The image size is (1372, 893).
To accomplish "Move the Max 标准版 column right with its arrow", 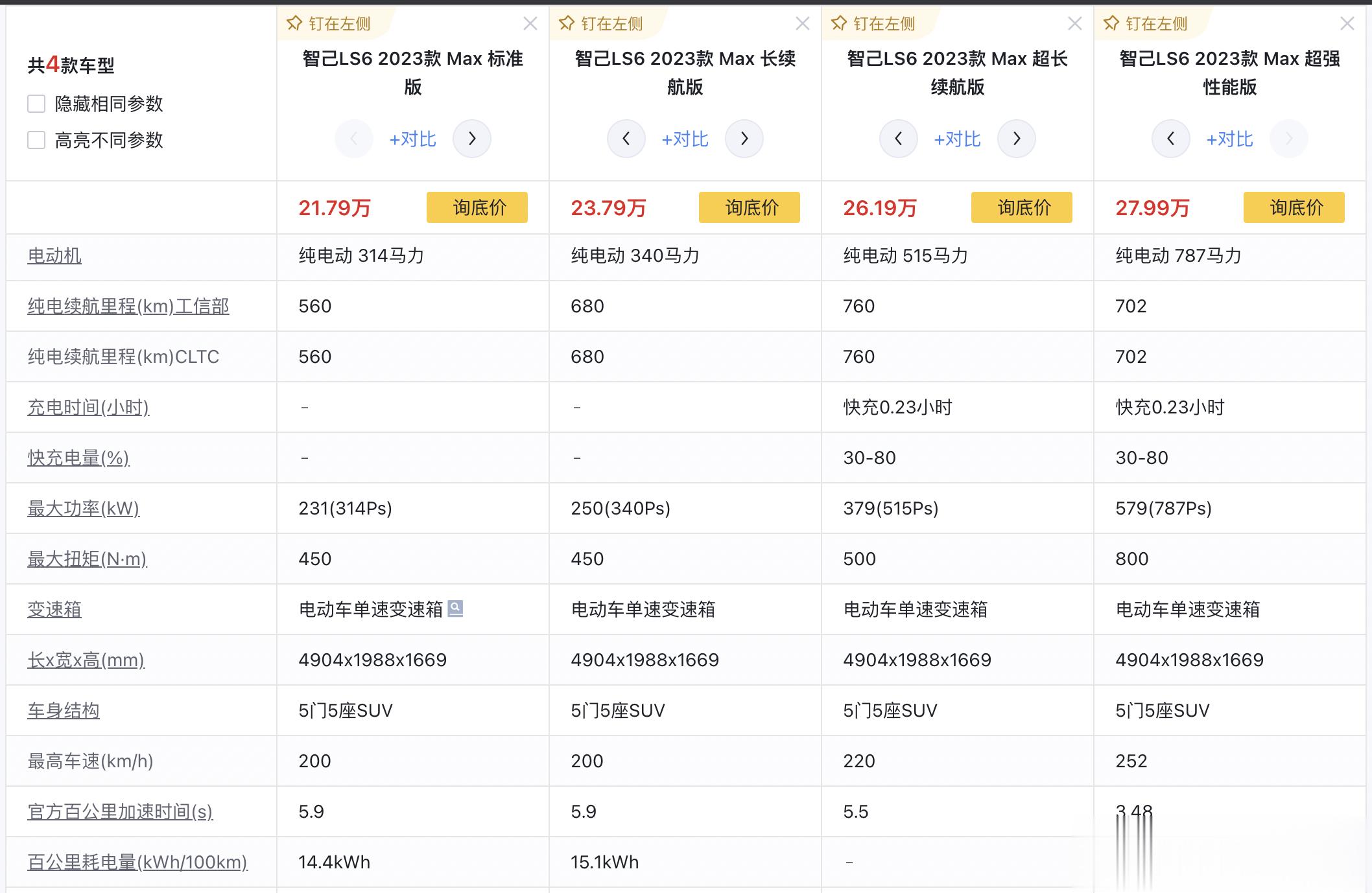I will (x=472, y=139).
